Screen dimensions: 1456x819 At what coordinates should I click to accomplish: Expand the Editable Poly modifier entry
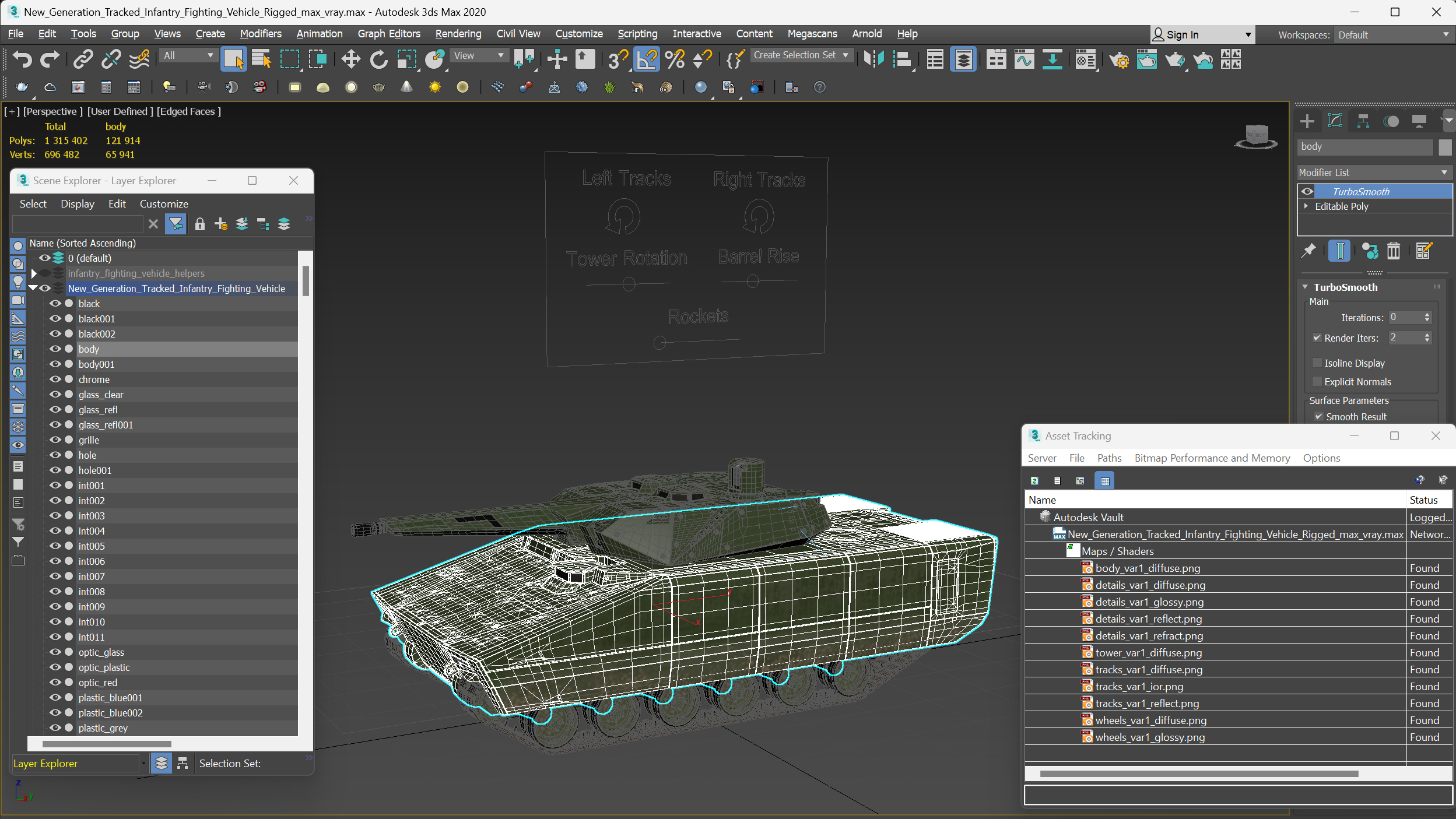click(1306, 206)
